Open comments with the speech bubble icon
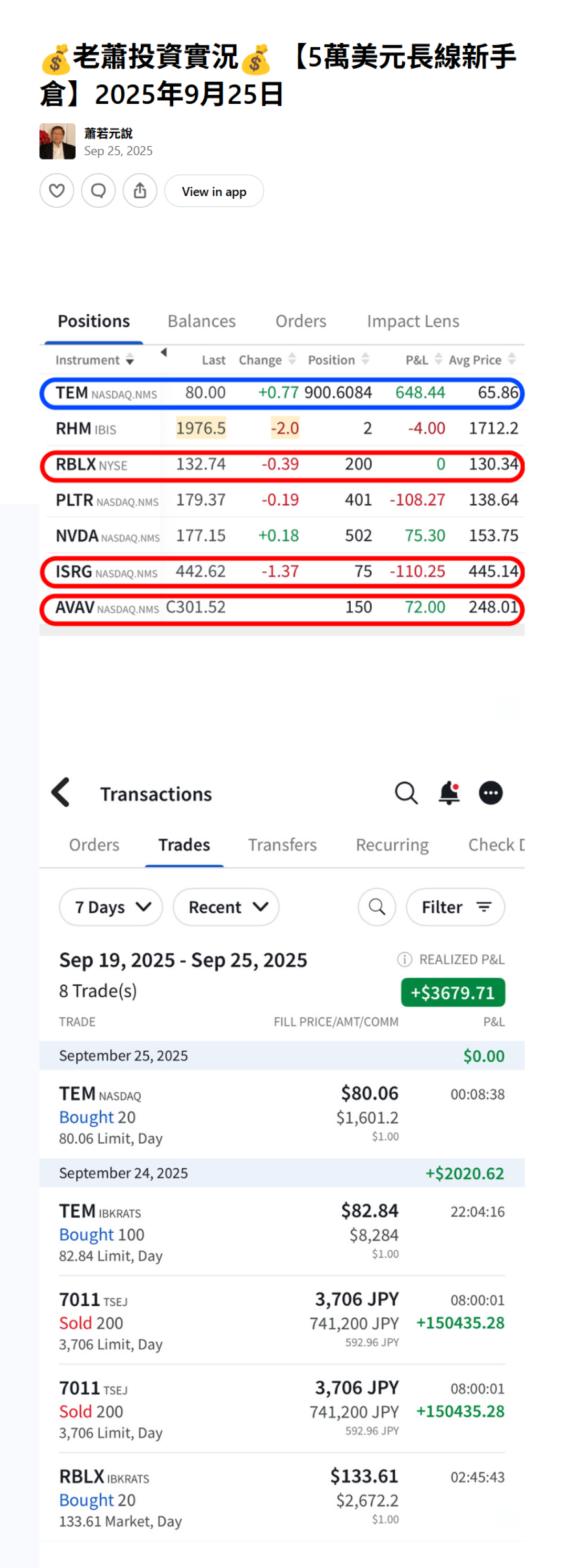This screenshot has width=567, height=1568. [98, 191]
